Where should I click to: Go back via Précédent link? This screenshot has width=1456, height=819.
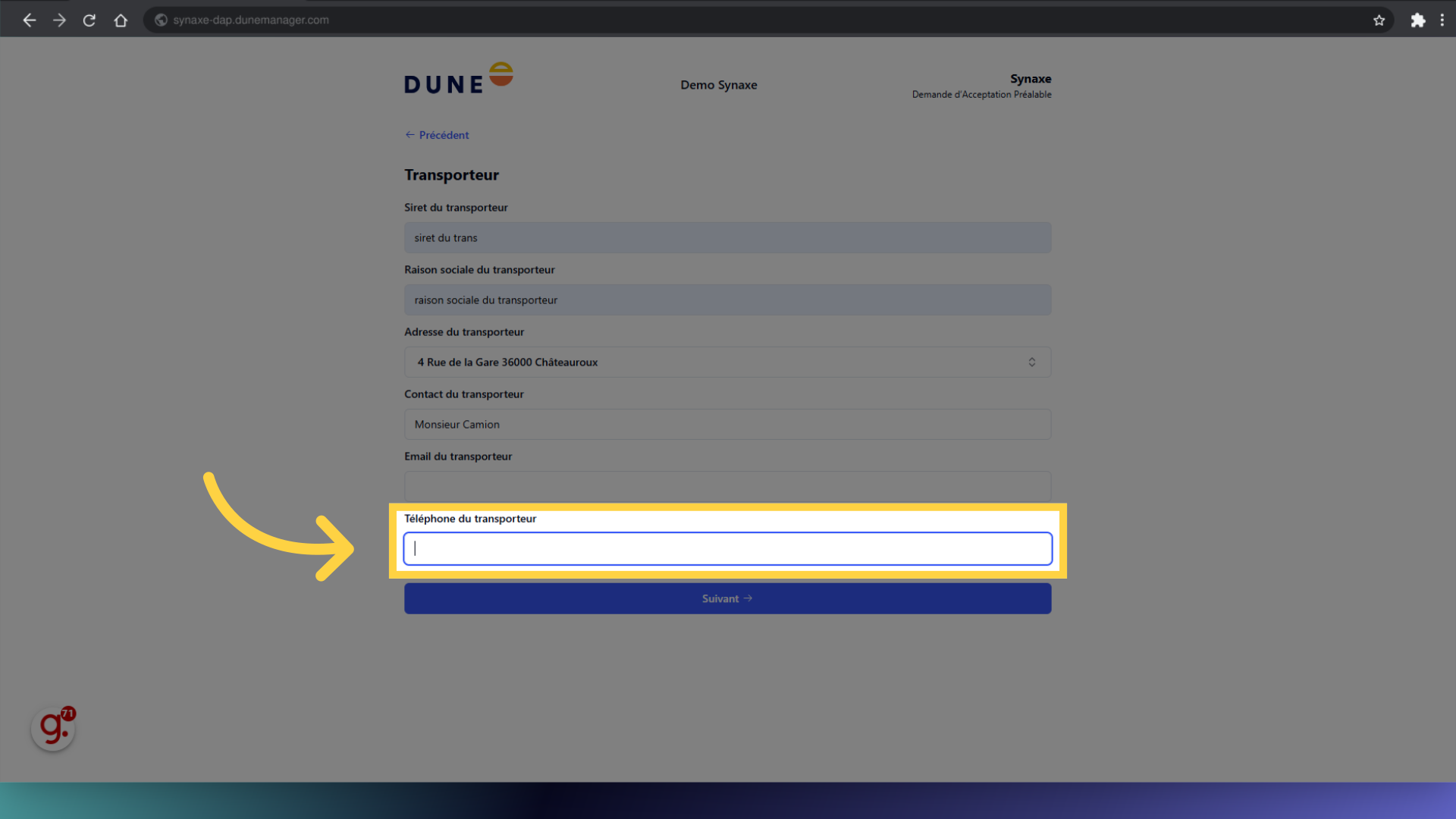click(438, 135)
